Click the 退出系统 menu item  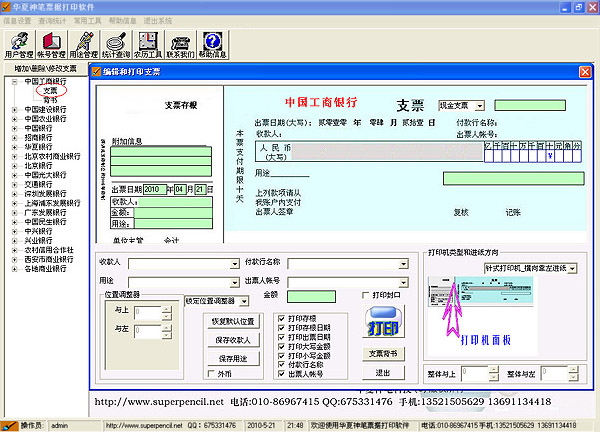point(158,21)
